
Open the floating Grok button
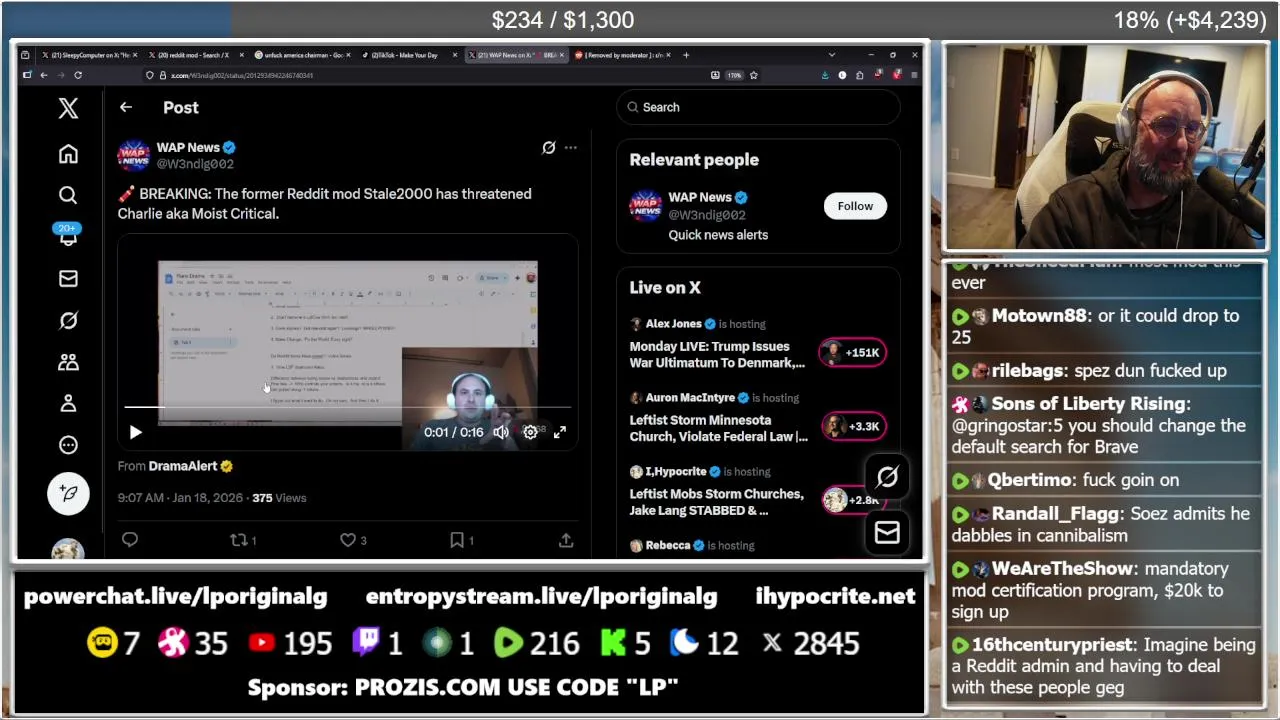coord(887,478)
